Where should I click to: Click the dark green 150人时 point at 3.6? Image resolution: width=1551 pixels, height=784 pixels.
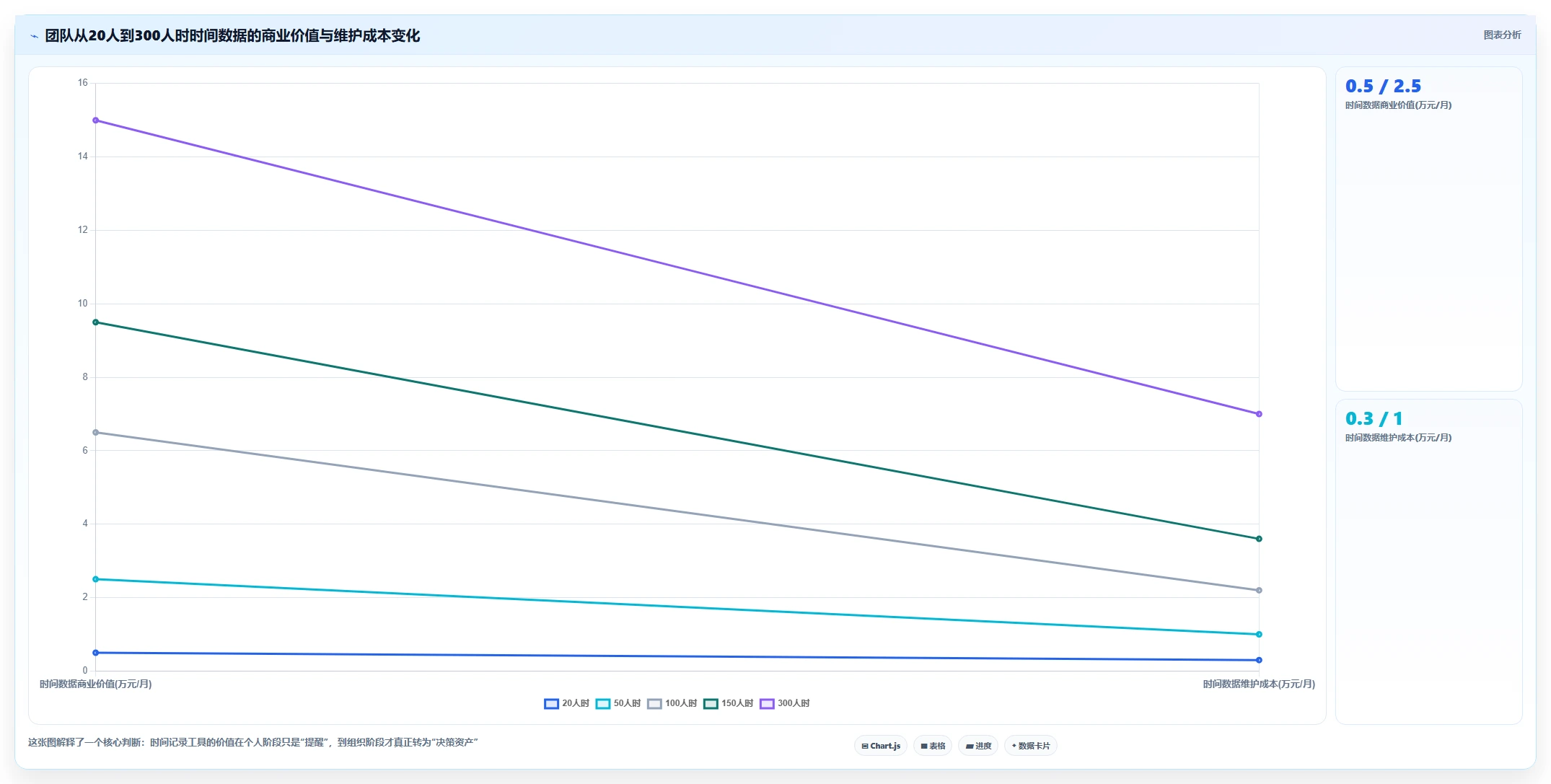pos(1259,539)
